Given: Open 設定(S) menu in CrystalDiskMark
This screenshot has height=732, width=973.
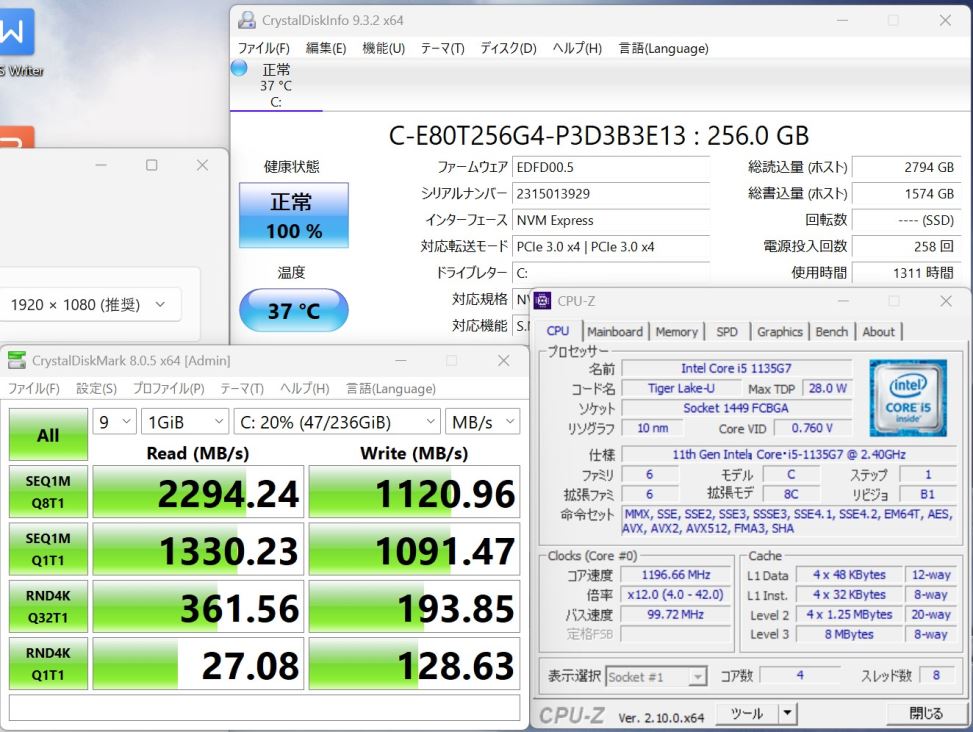Looking at the screenshot, I should pos(96,388).
